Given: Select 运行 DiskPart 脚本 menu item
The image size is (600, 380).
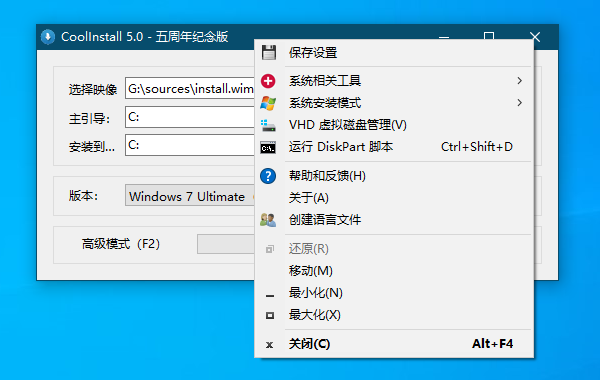Looking at the screenshot, I should 394,147.
